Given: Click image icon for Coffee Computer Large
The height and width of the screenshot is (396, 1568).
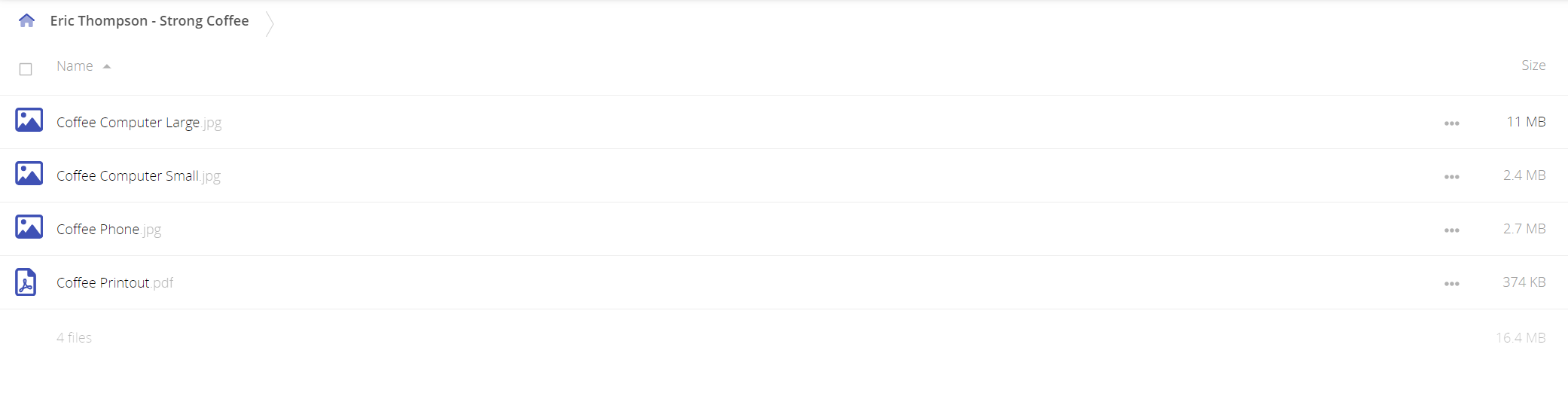Looking at the screenshot, I should point(29,120).
